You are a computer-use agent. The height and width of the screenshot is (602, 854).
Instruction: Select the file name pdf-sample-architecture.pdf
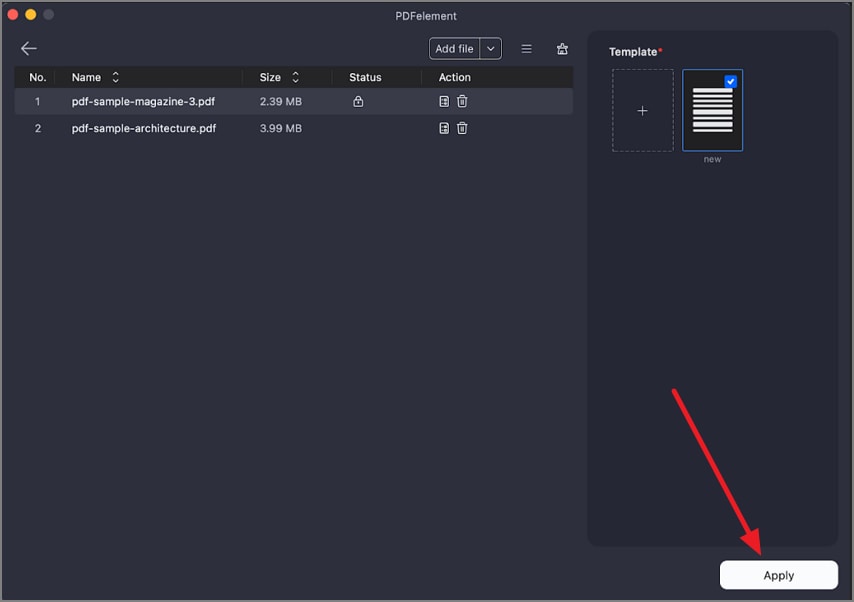(x=144, y=128)
